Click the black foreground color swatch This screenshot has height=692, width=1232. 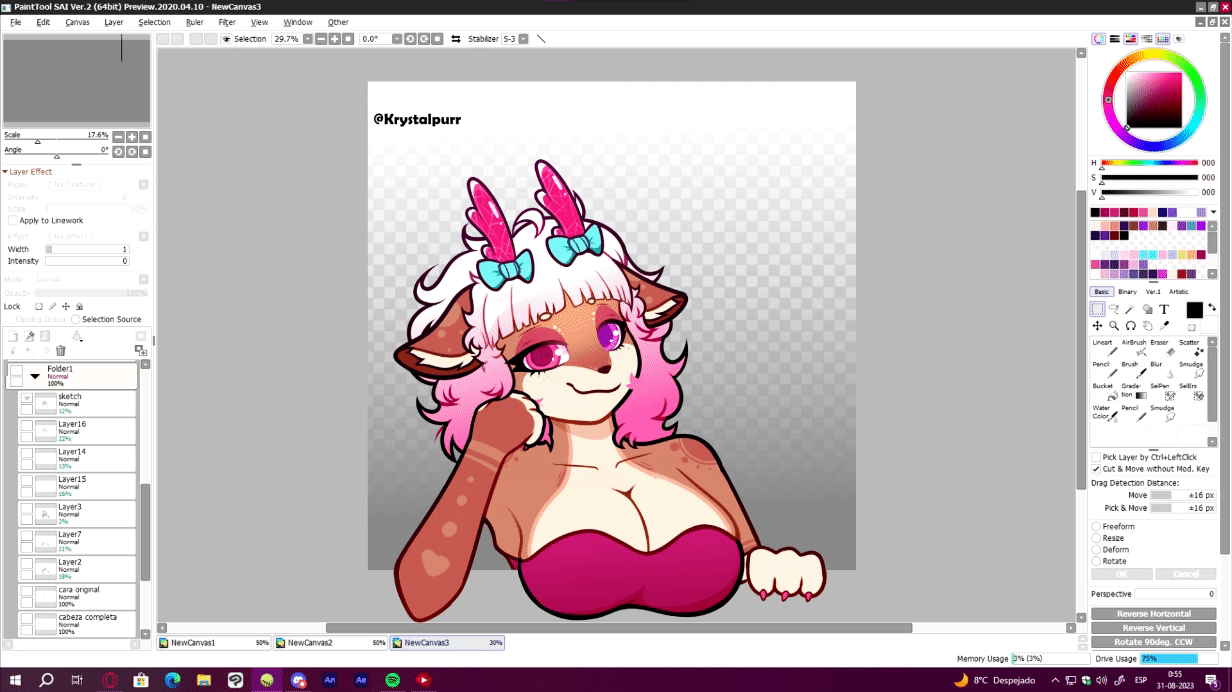[1194, 310]
